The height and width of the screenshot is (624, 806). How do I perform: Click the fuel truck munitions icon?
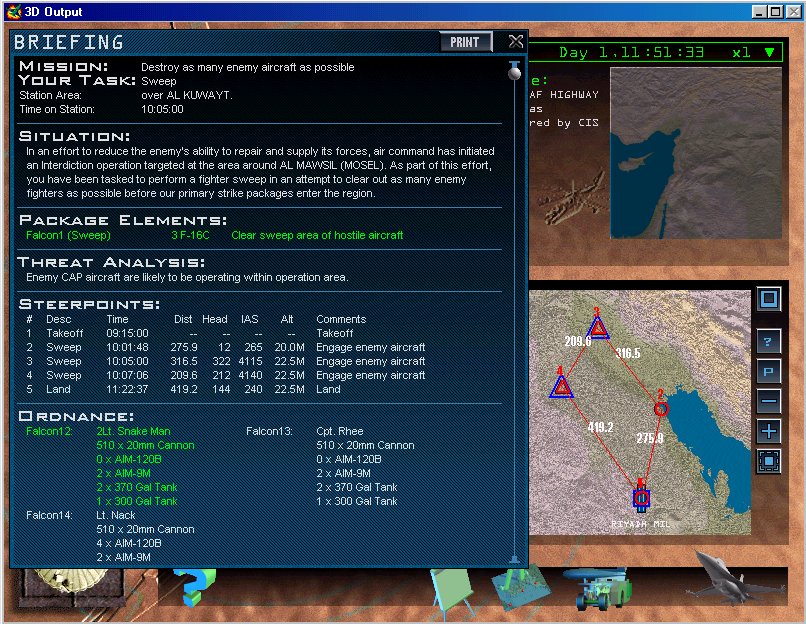pos(599,589)
